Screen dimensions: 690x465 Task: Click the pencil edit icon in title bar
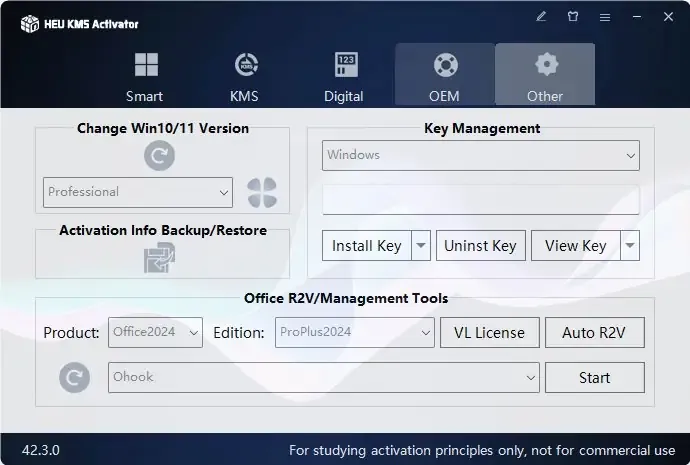pyautogui.click(x=541, y=17)
